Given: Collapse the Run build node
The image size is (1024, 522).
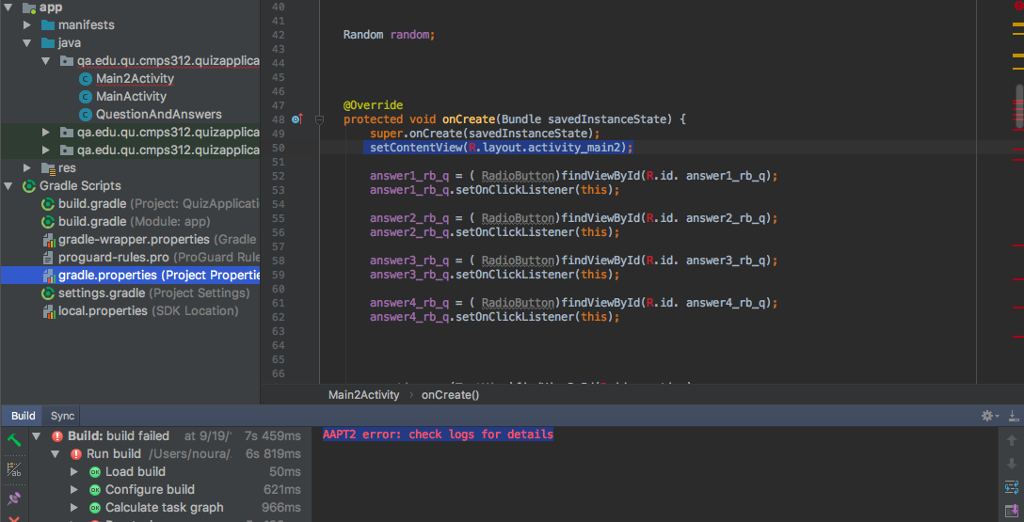Looking at the screenshot, I should 56,454.
